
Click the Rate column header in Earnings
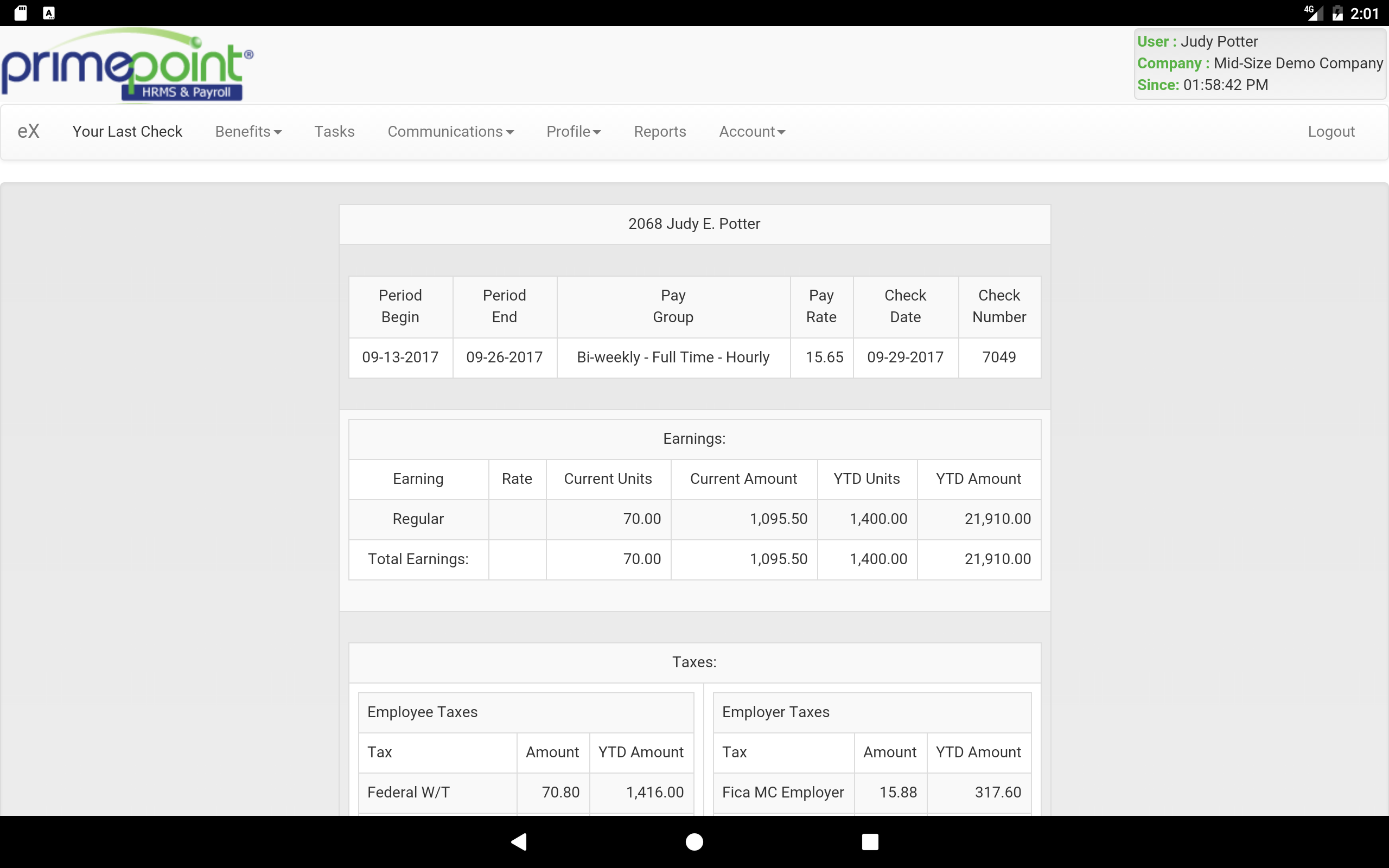[x=517, y=479]
